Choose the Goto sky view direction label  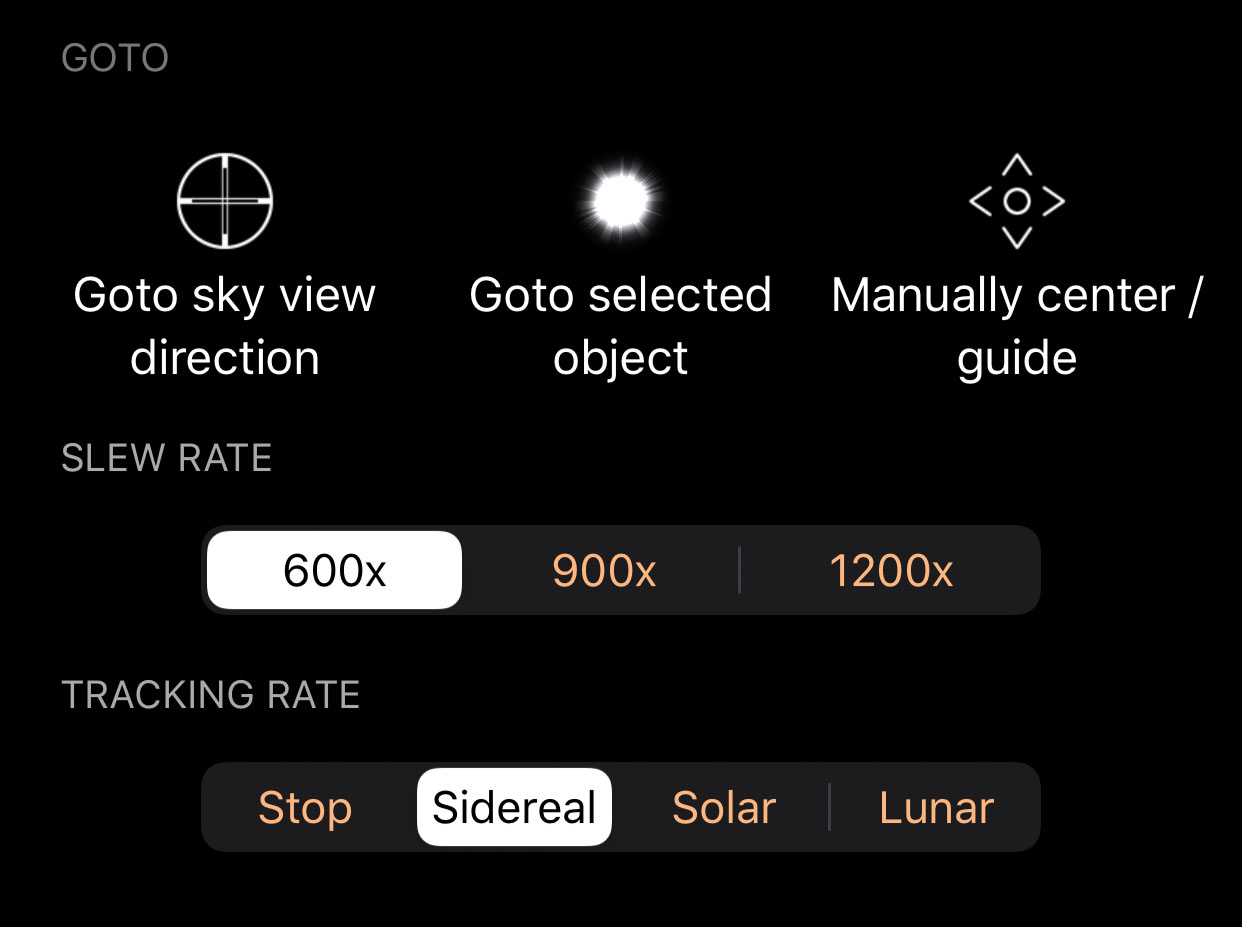coord(225,327)
